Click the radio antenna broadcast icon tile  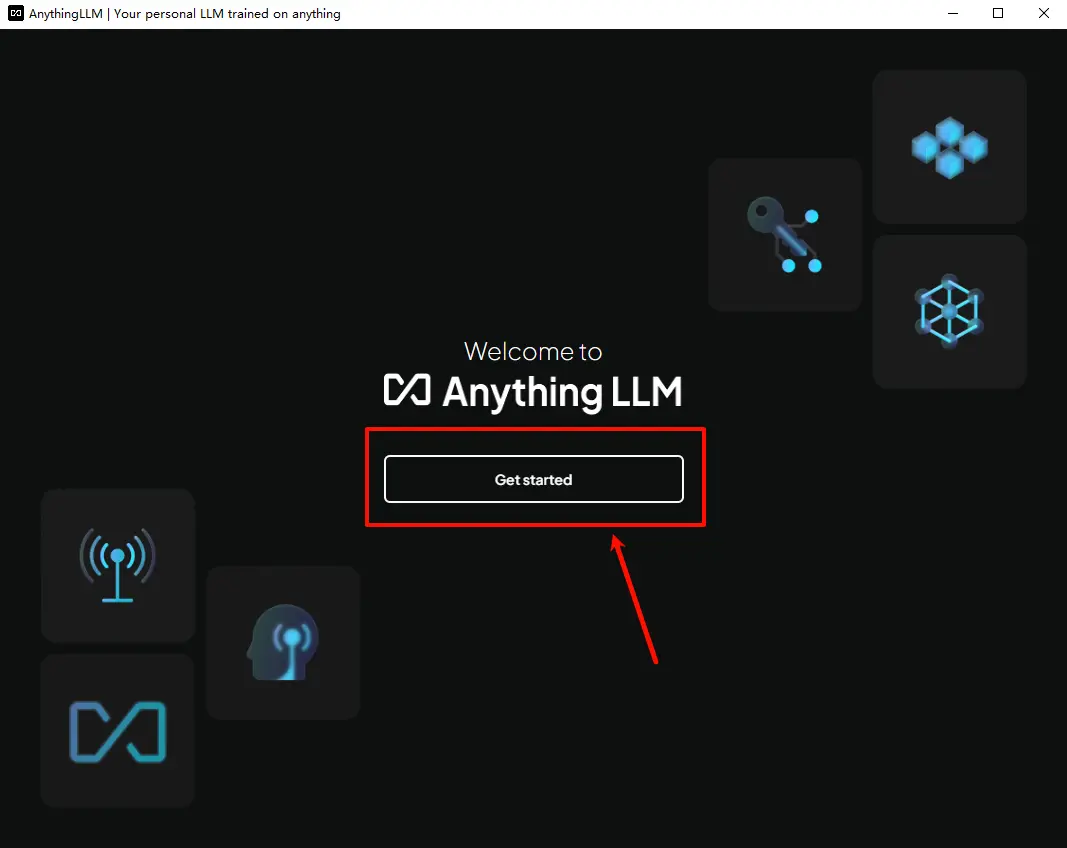click(118, 565)
